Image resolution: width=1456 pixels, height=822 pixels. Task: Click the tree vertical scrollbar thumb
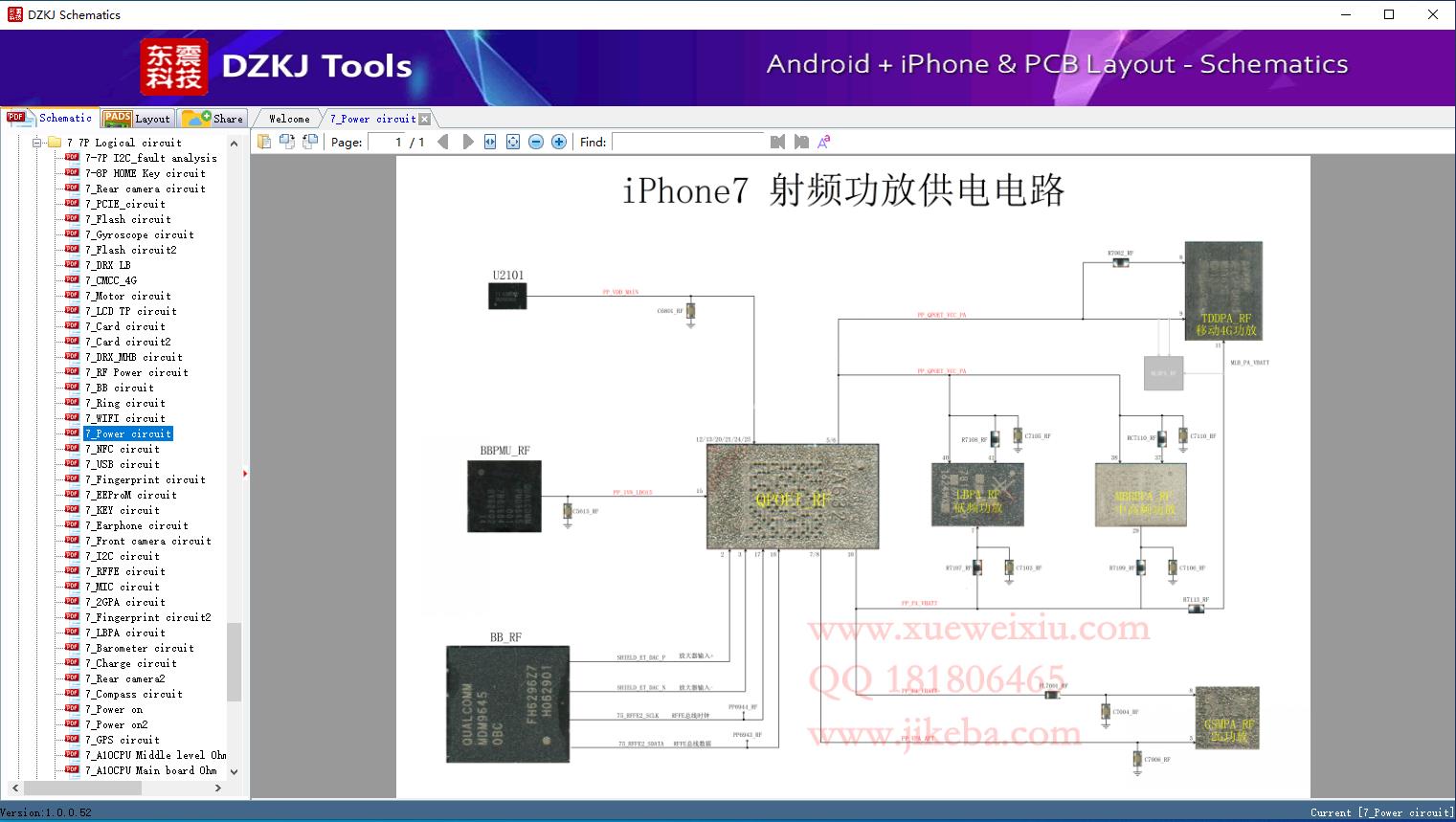pos(234,661)
